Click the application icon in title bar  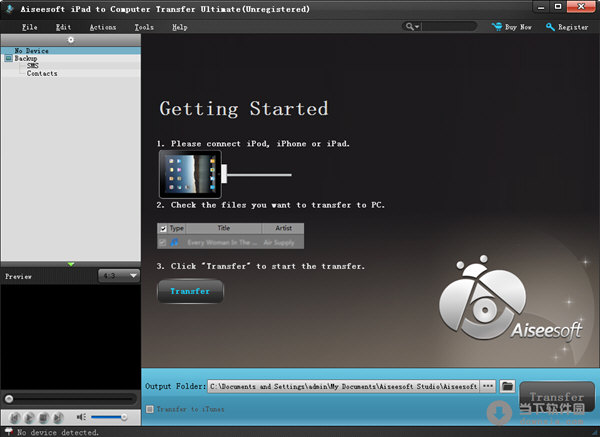10,8
